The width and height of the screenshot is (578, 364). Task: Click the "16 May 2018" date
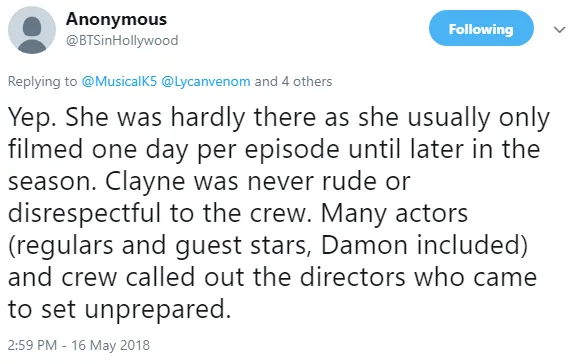pos(111,346)
